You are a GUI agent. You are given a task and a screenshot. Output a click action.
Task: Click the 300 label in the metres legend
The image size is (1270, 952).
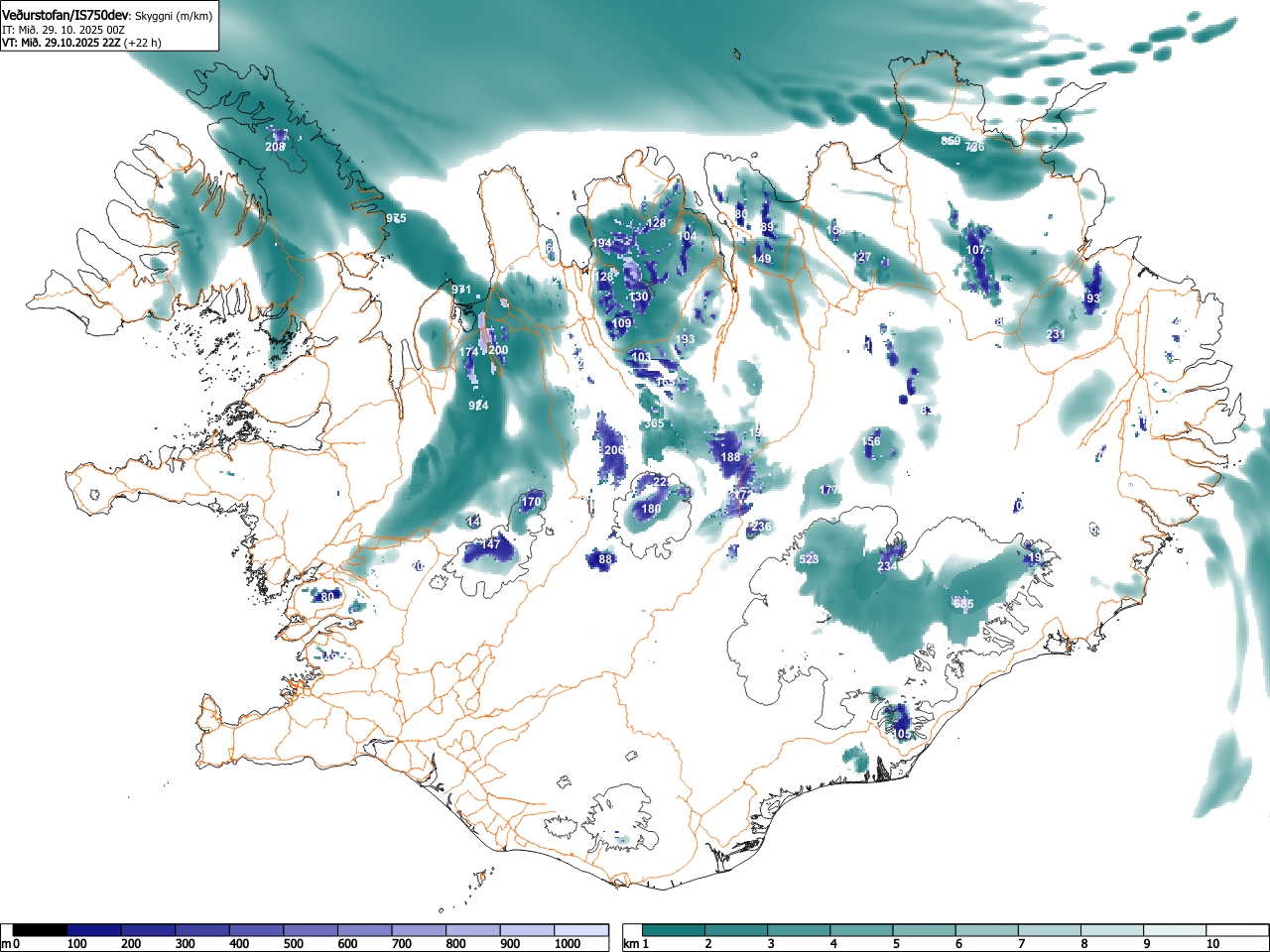click(x=186, y=944)
